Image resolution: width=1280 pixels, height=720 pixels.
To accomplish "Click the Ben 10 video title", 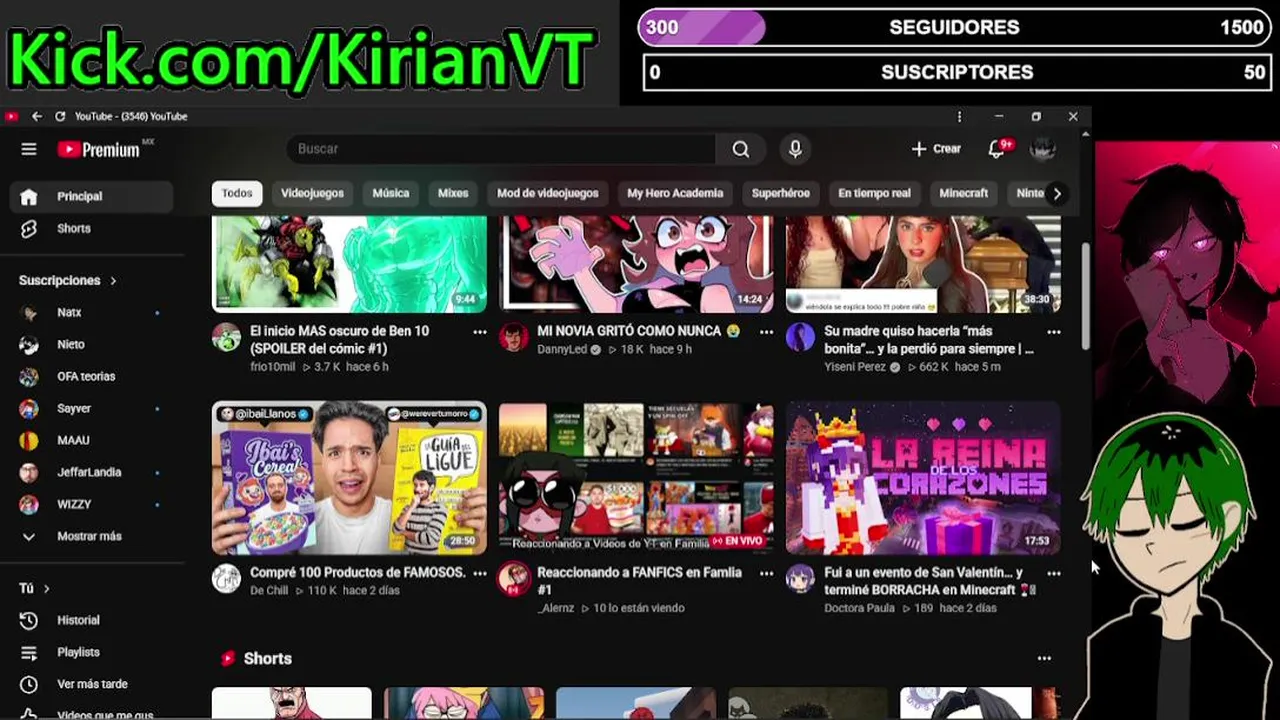I will point(340,340).
